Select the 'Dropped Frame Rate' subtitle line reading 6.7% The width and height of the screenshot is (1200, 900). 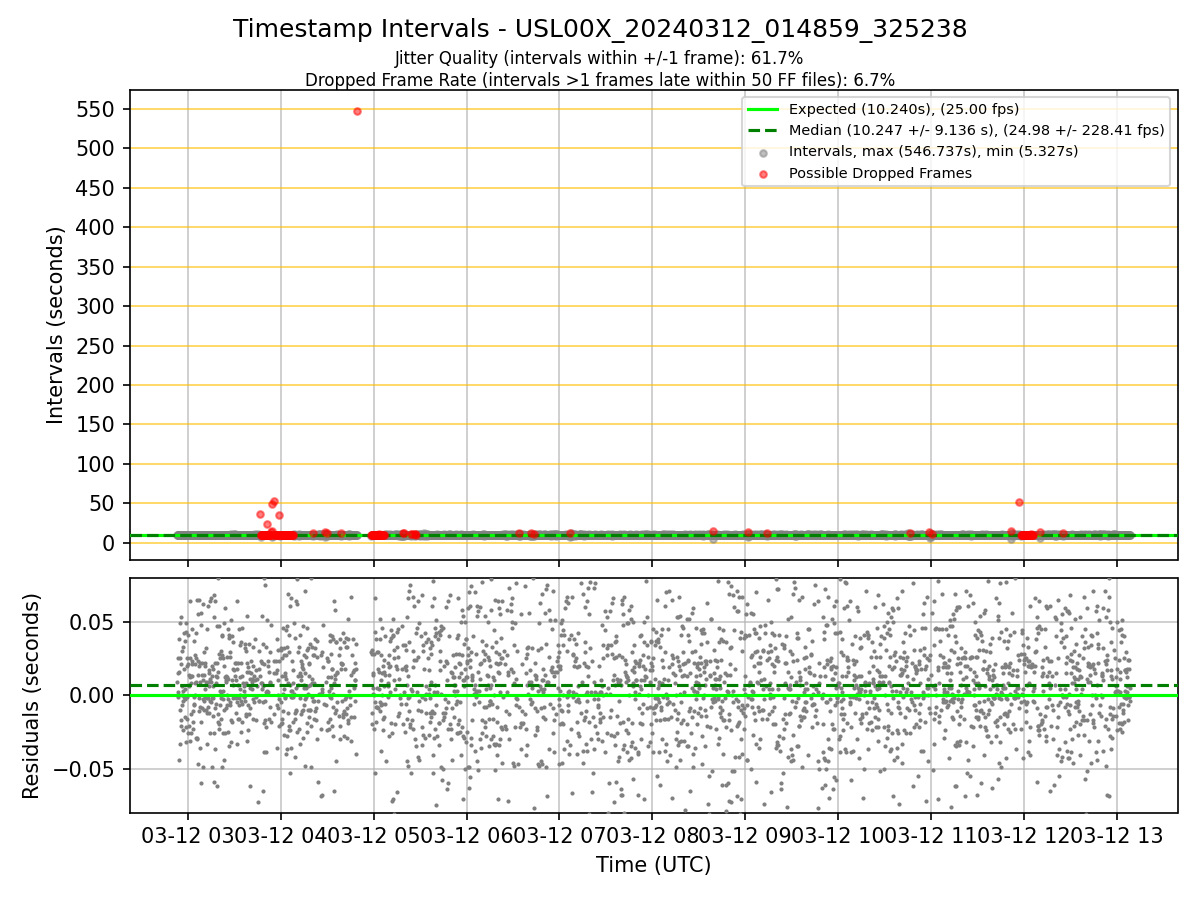point(600,79)
